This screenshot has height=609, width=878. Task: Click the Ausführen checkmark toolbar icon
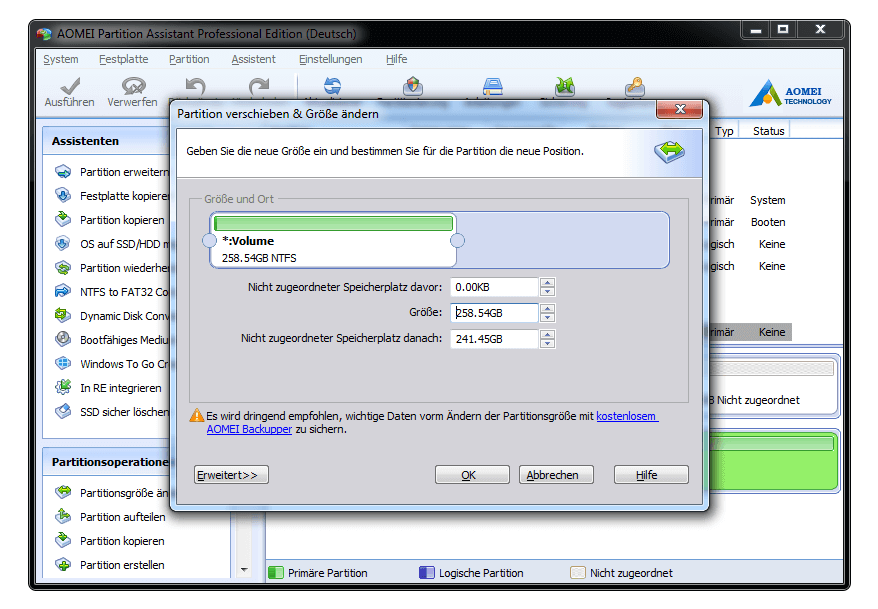tap(70, 86)
